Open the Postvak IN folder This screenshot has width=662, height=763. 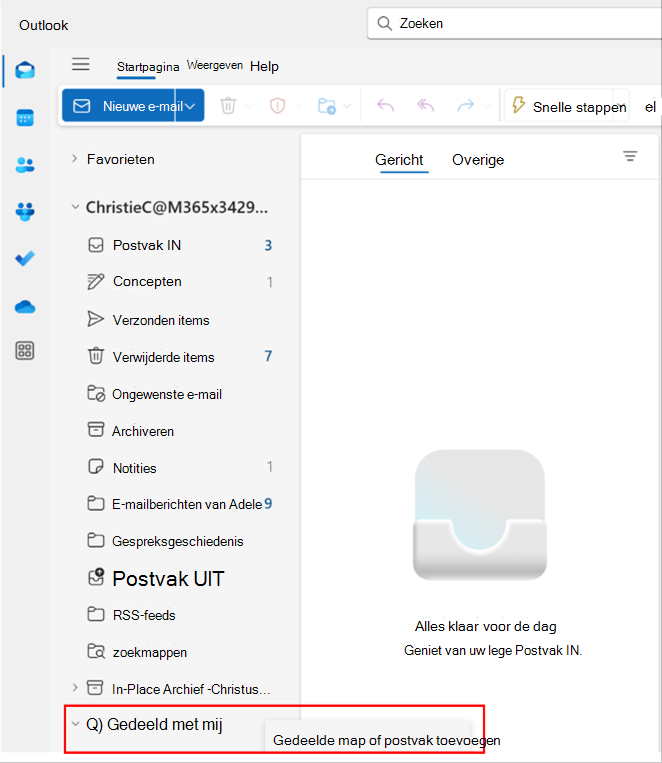coord(180,245)
